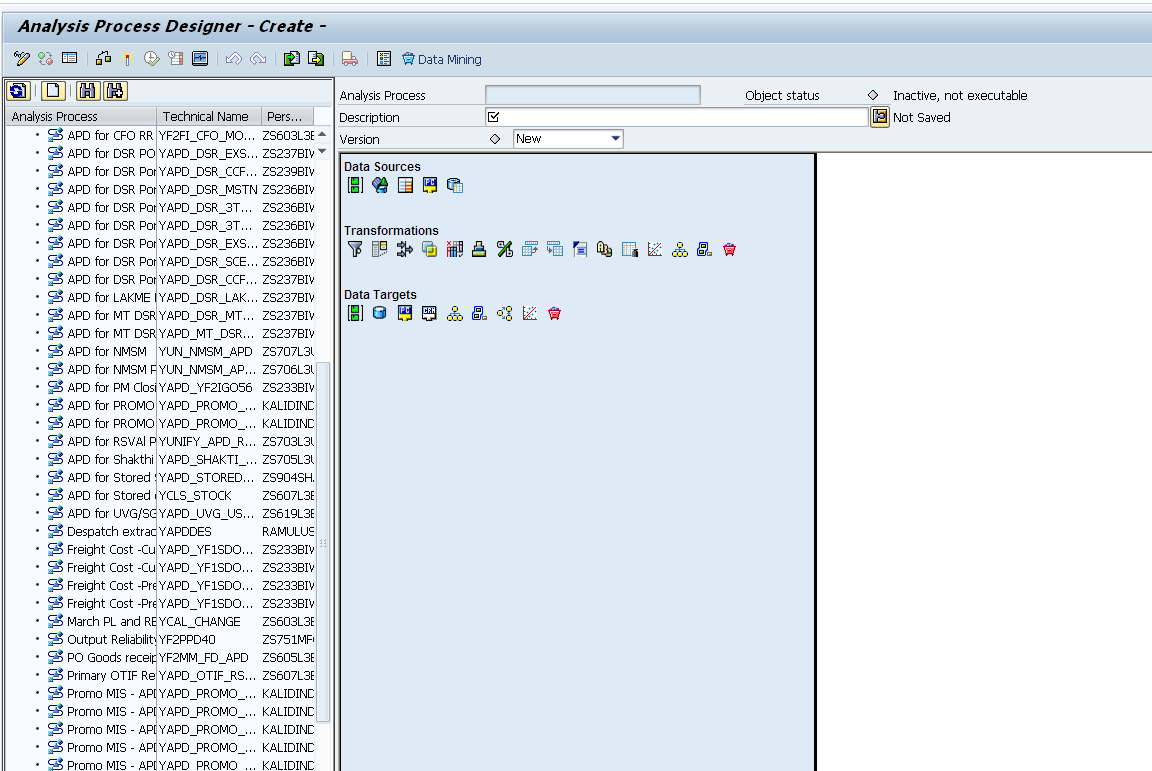The height and width of the screenshot is (771, 1152).
Task: Select the second Transformations icon with yellow note
Action: [x=380, y=249]
